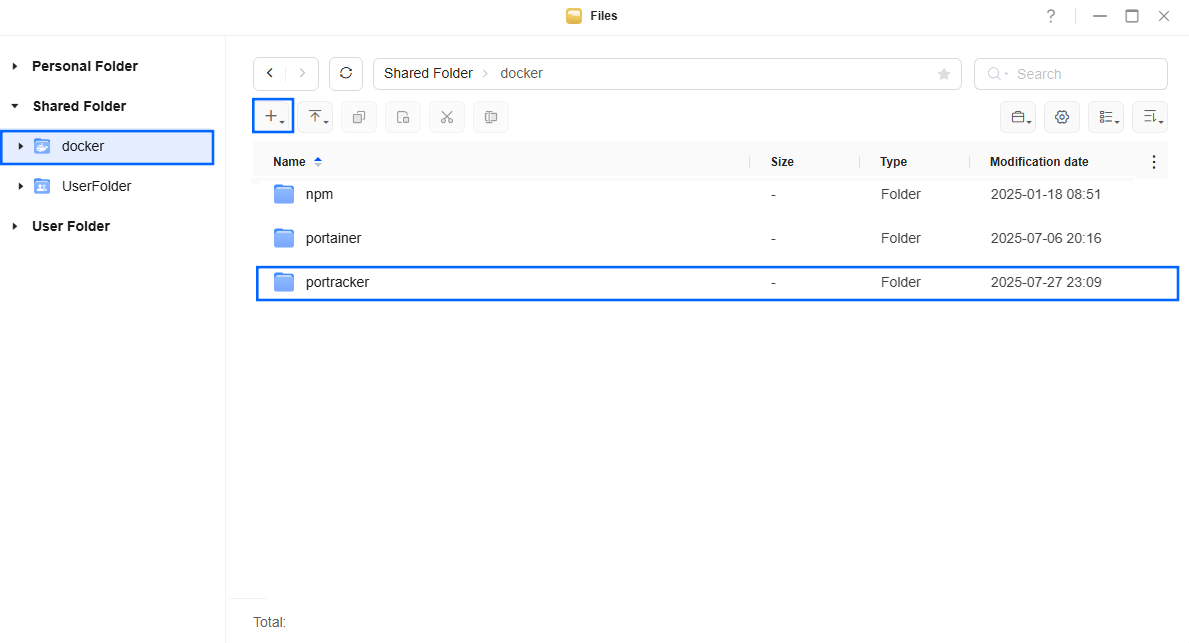The width and height of the screenshot is (1189, 643).
Task: Click the UserFolder icon in sidebar
Action: click(x=42, y=186)
